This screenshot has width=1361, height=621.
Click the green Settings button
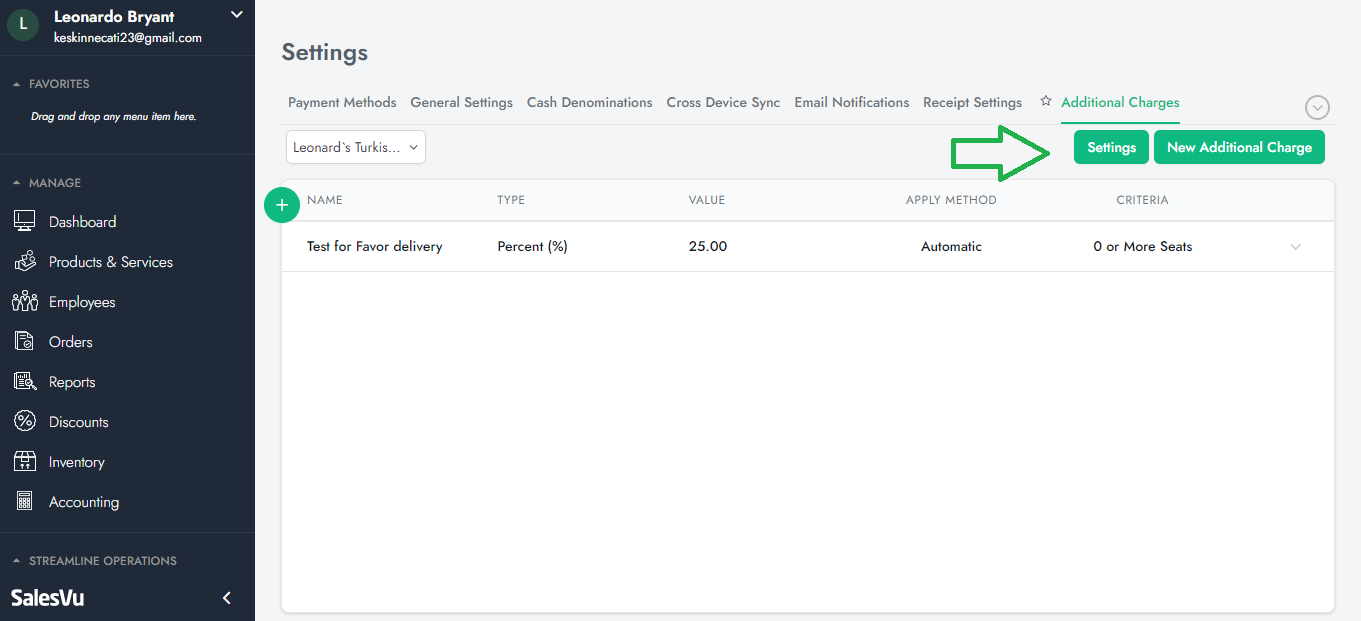click(1111, 147)
